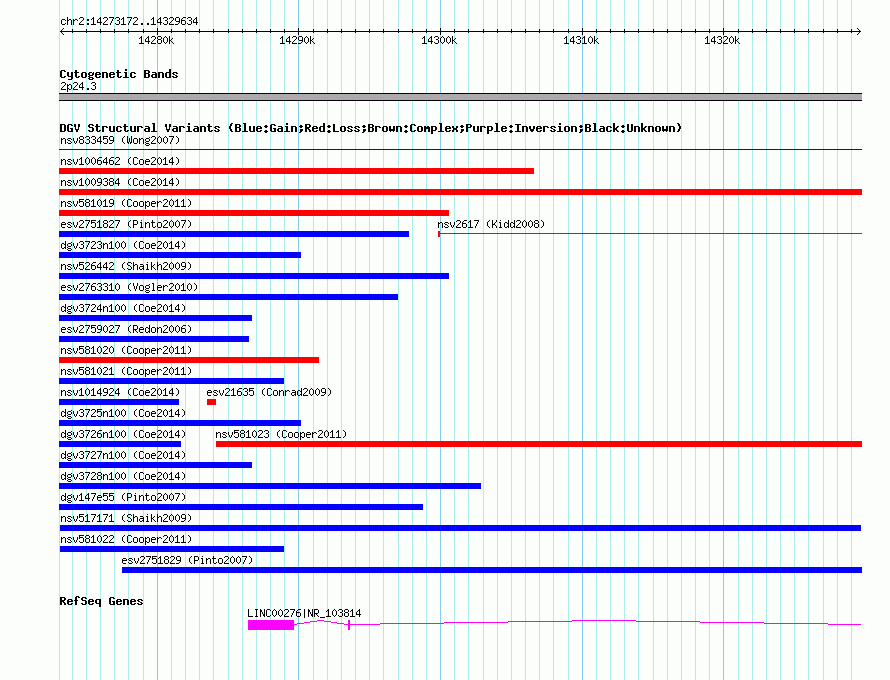The height and width of the screenshot is (680, 890).
Task: Click the 2p24.3 cytogenetic band label
Action: point(78,86)
